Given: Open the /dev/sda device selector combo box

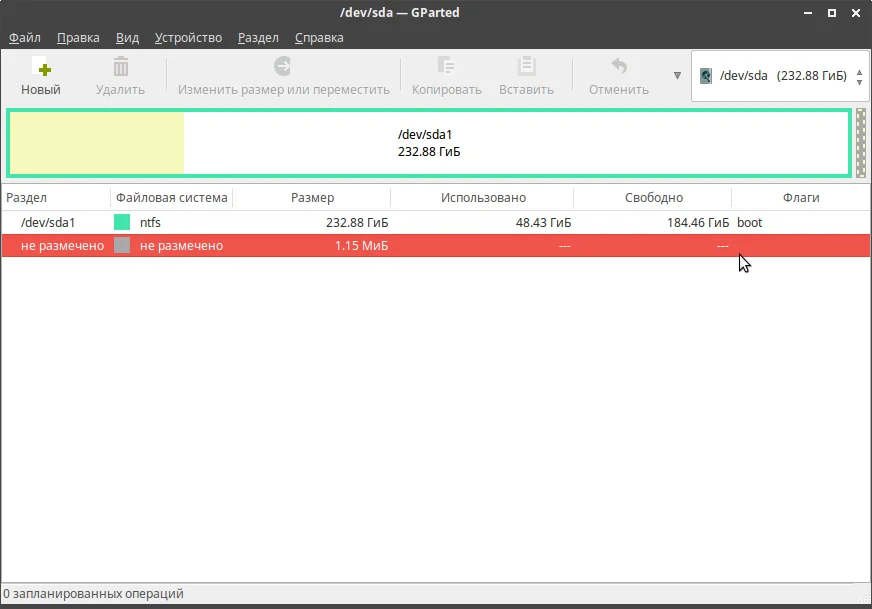Looking at the screenshot, I should [x=780, y=76].
